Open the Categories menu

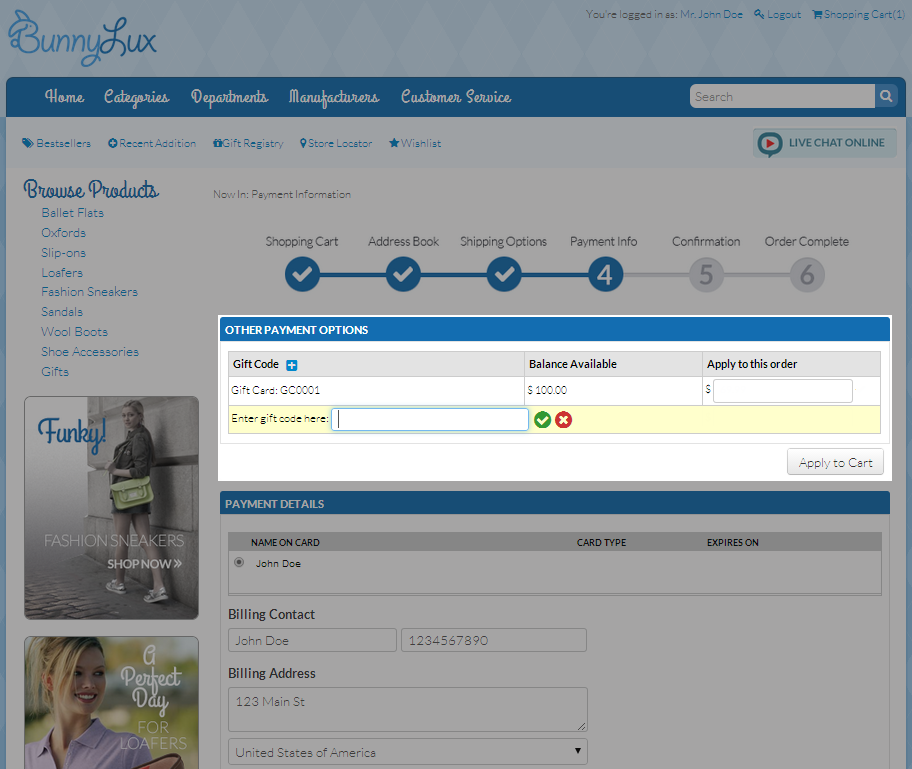pos(137,97)
